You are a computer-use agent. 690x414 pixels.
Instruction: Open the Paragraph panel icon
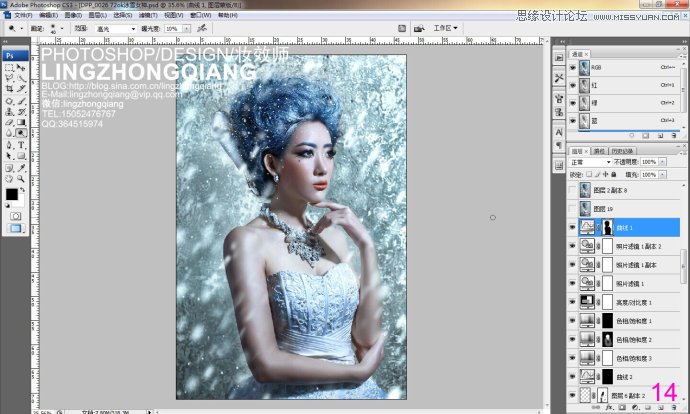tap(559, 145)
